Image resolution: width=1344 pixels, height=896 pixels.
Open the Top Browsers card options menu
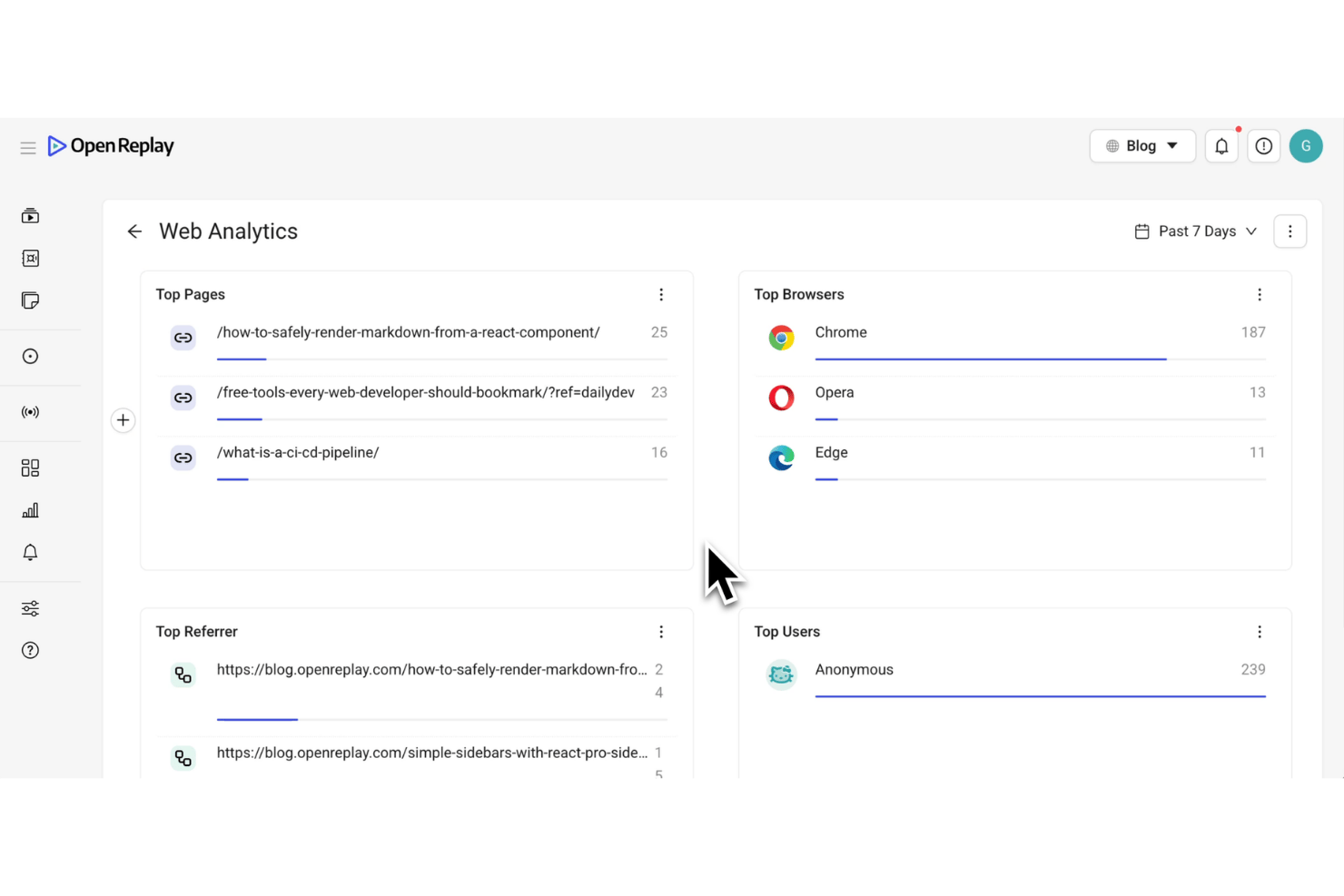point(1260,294)
